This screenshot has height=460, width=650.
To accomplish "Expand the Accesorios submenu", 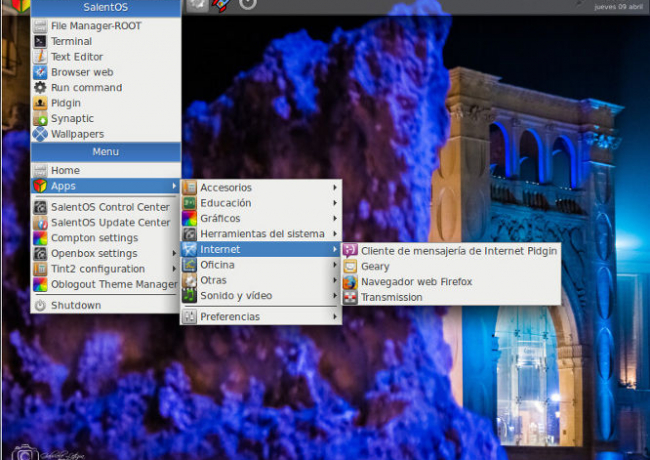I will (226, 188).
